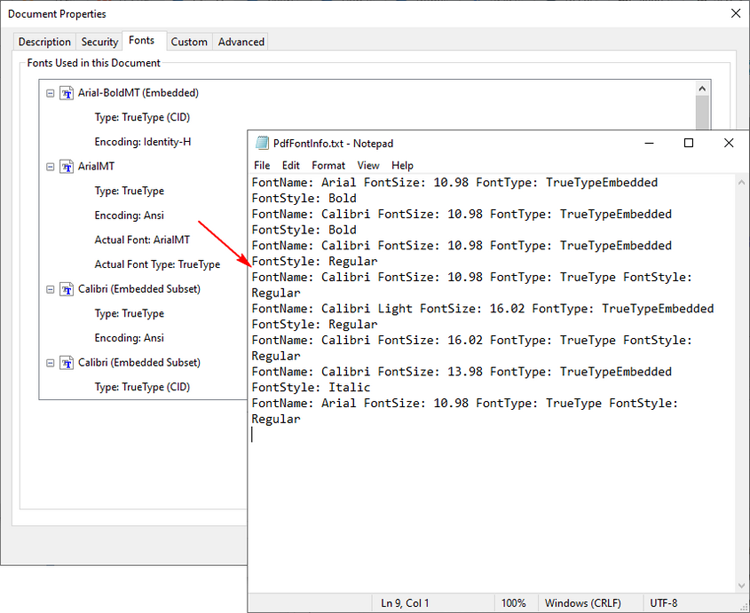Click the Calibri font icon above 'Type: TrueType (CID)'
The height and width of the screenshot is (613, 750).
click(66, 363)
